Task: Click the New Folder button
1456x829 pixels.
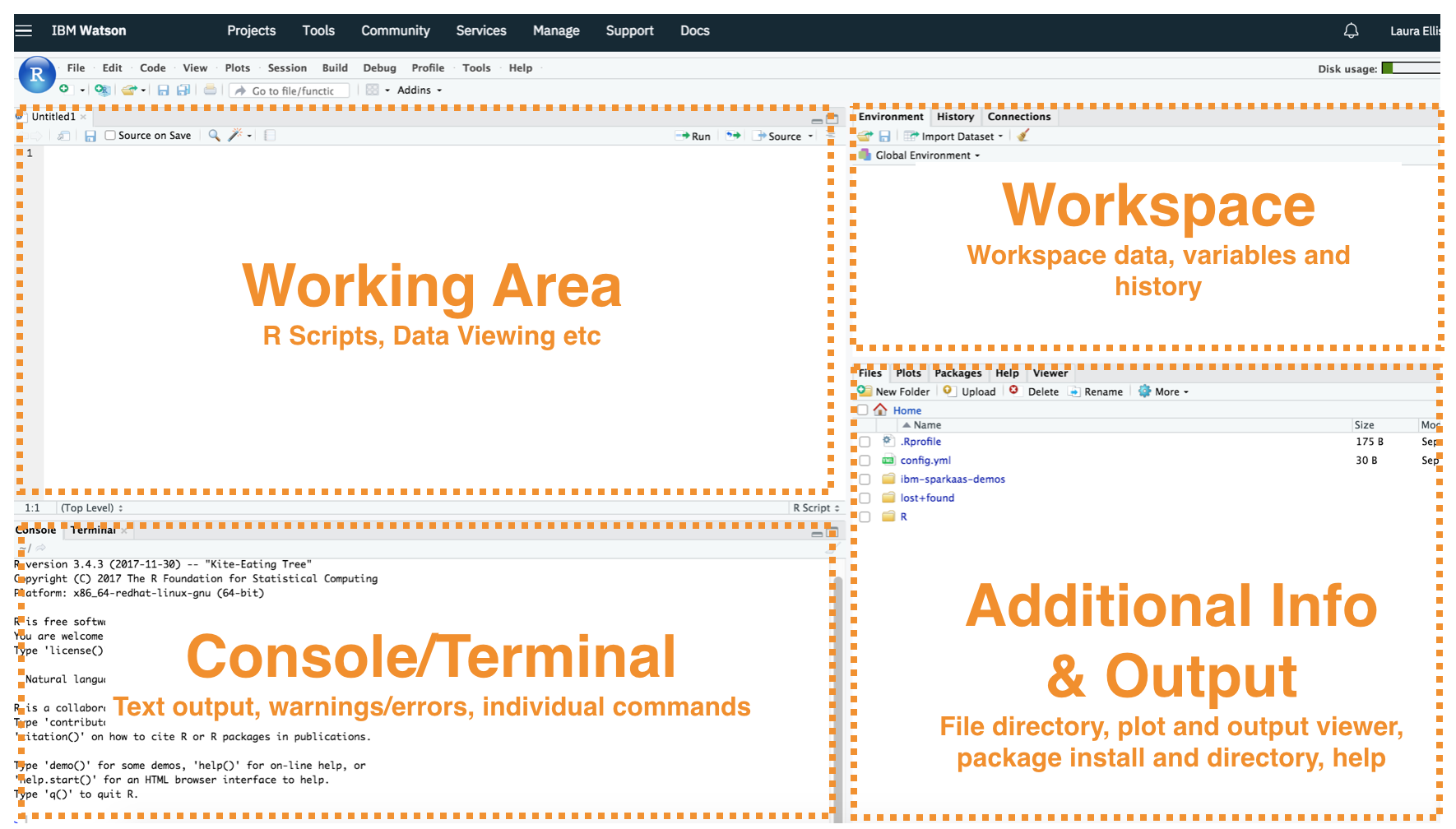Action: point(893,391)
